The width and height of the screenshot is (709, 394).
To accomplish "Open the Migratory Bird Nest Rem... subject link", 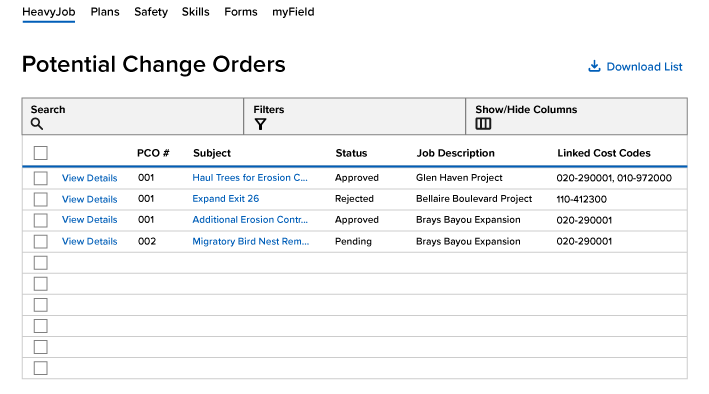I will pos(251,241).
